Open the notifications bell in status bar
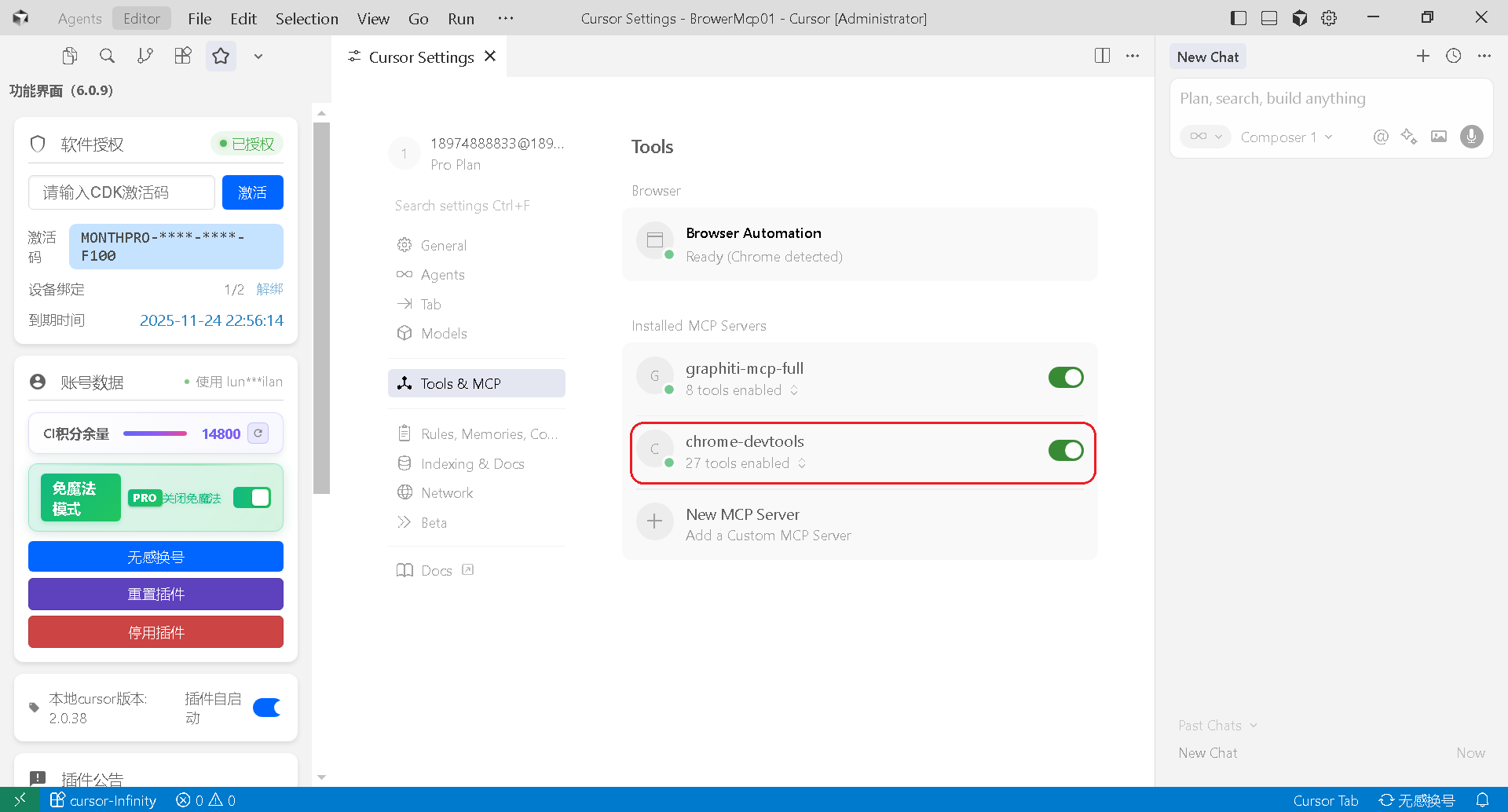 click(1482, 800)
